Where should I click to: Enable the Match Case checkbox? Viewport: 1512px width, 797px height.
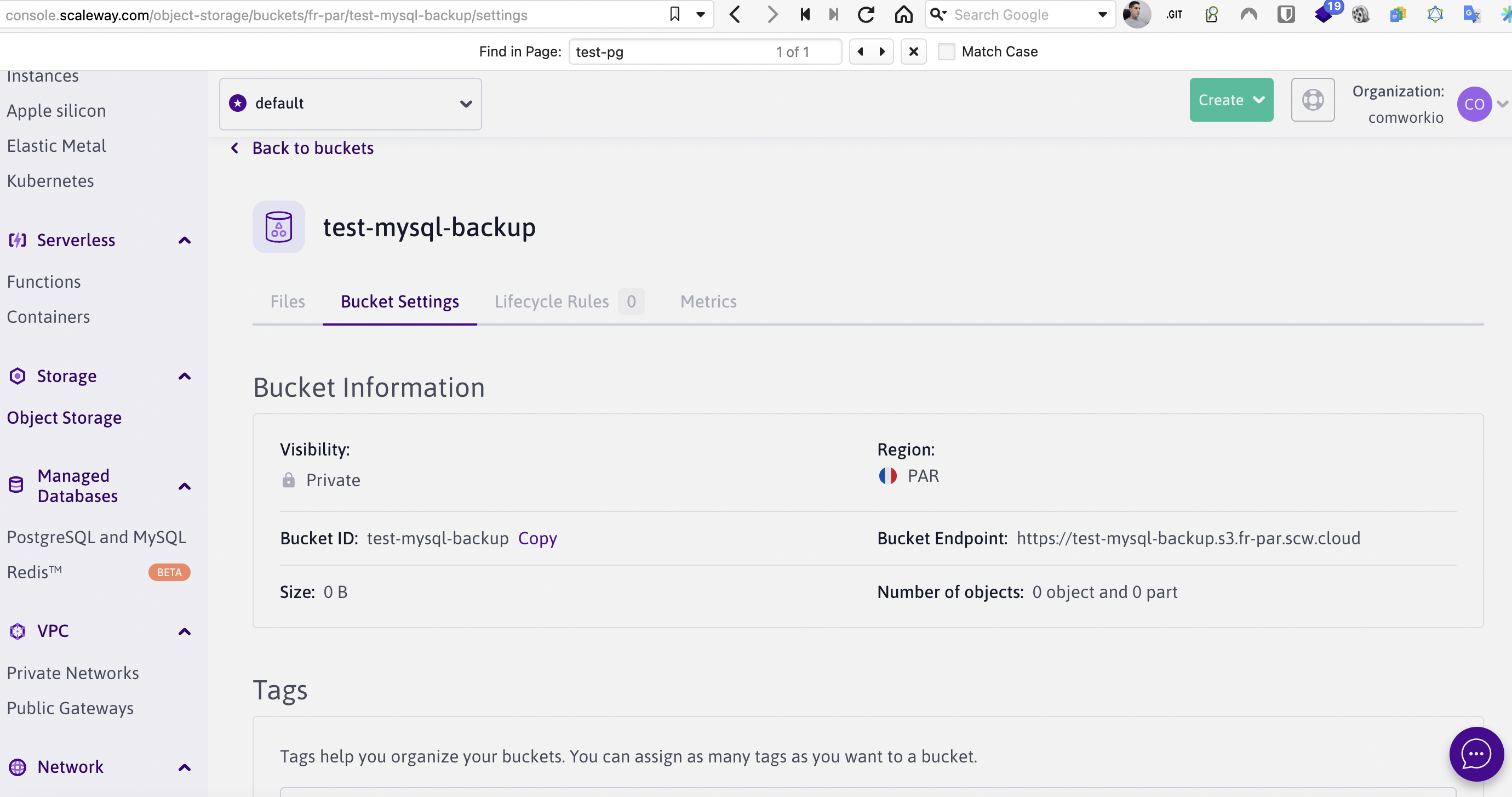point(946,52)
